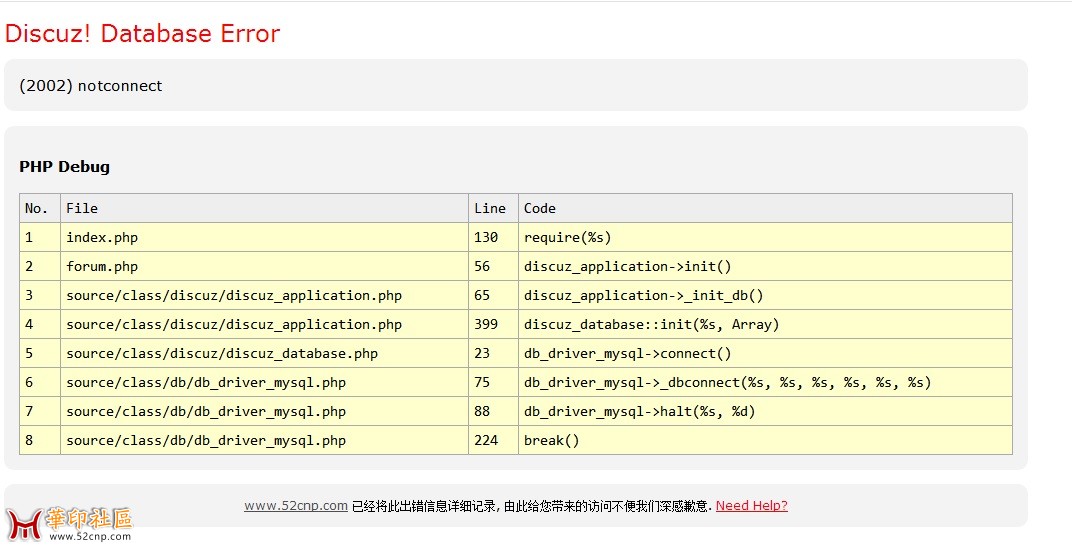Select the 'db_driver_mysql->halt(%s, %d)' code

coord(765,411)
